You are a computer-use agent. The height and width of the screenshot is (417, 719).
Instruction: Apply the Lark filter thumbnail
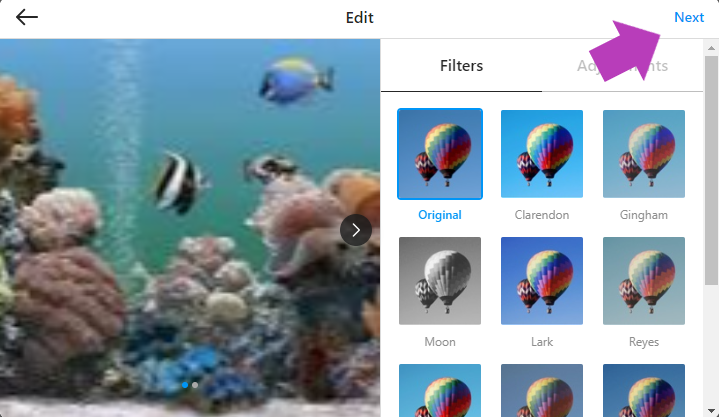click(x=542, y=281)
